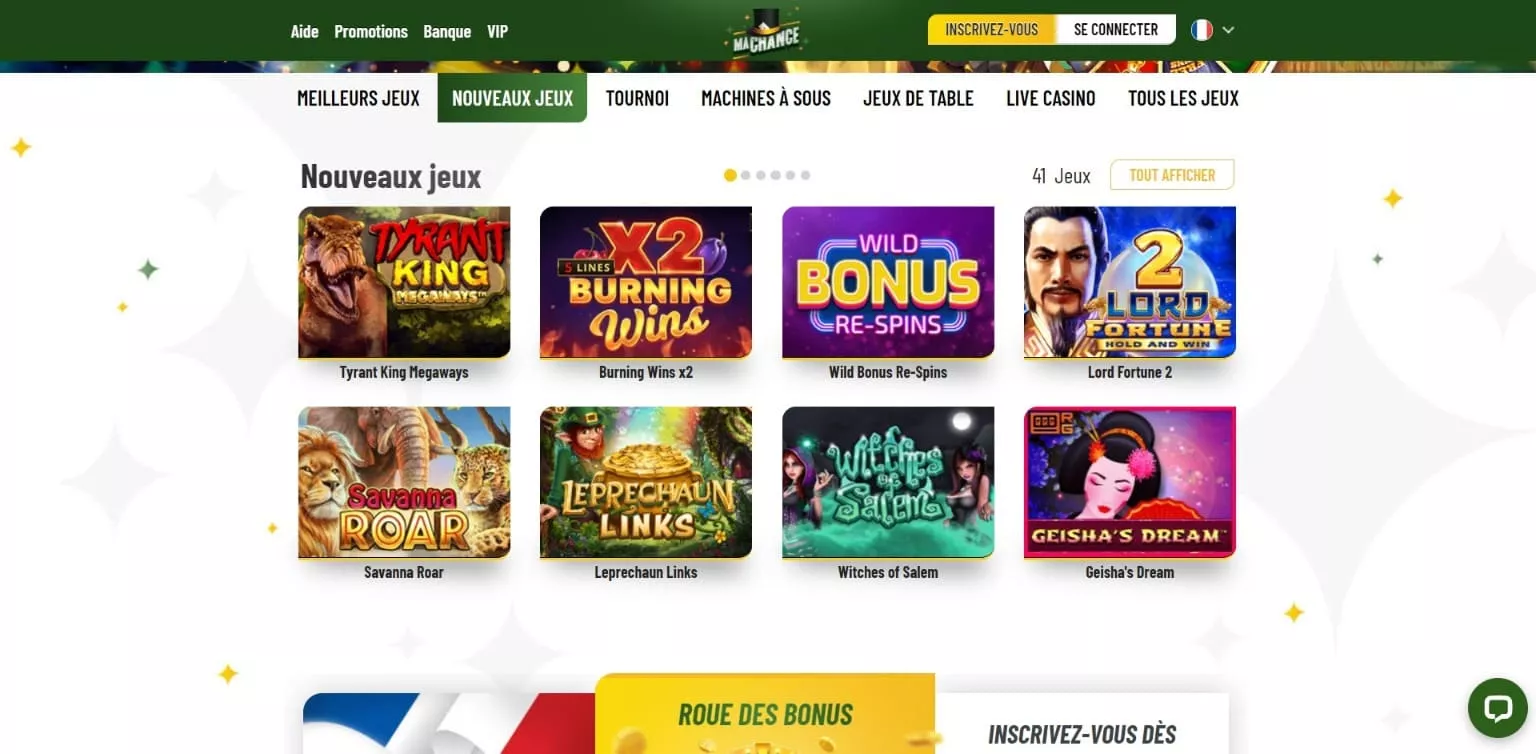
Task: Expand the language selector chevron
Action: click(1228, 30)
